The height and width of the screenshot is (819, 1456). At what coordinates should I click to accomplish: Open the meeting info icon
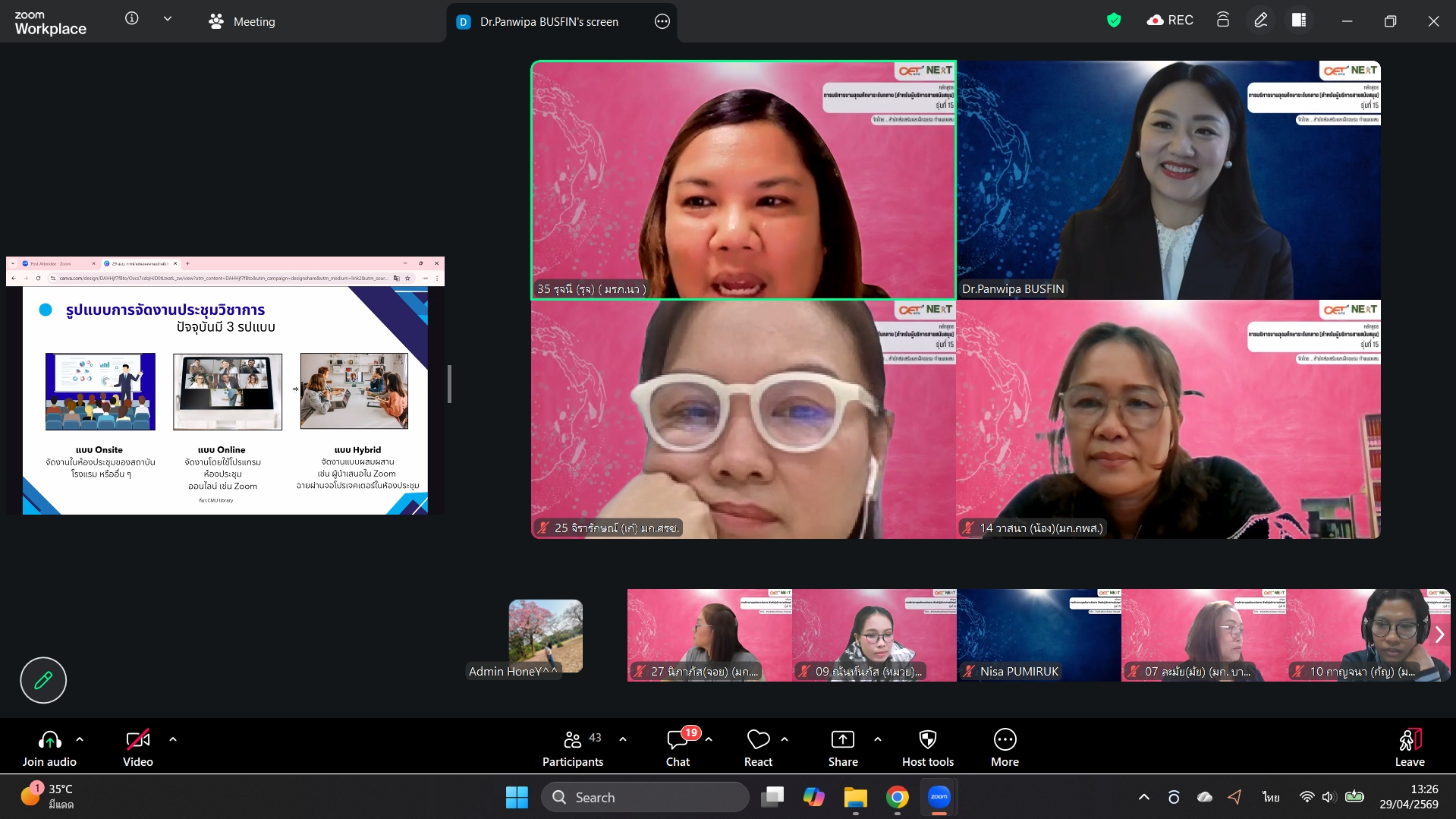point(132,19)
